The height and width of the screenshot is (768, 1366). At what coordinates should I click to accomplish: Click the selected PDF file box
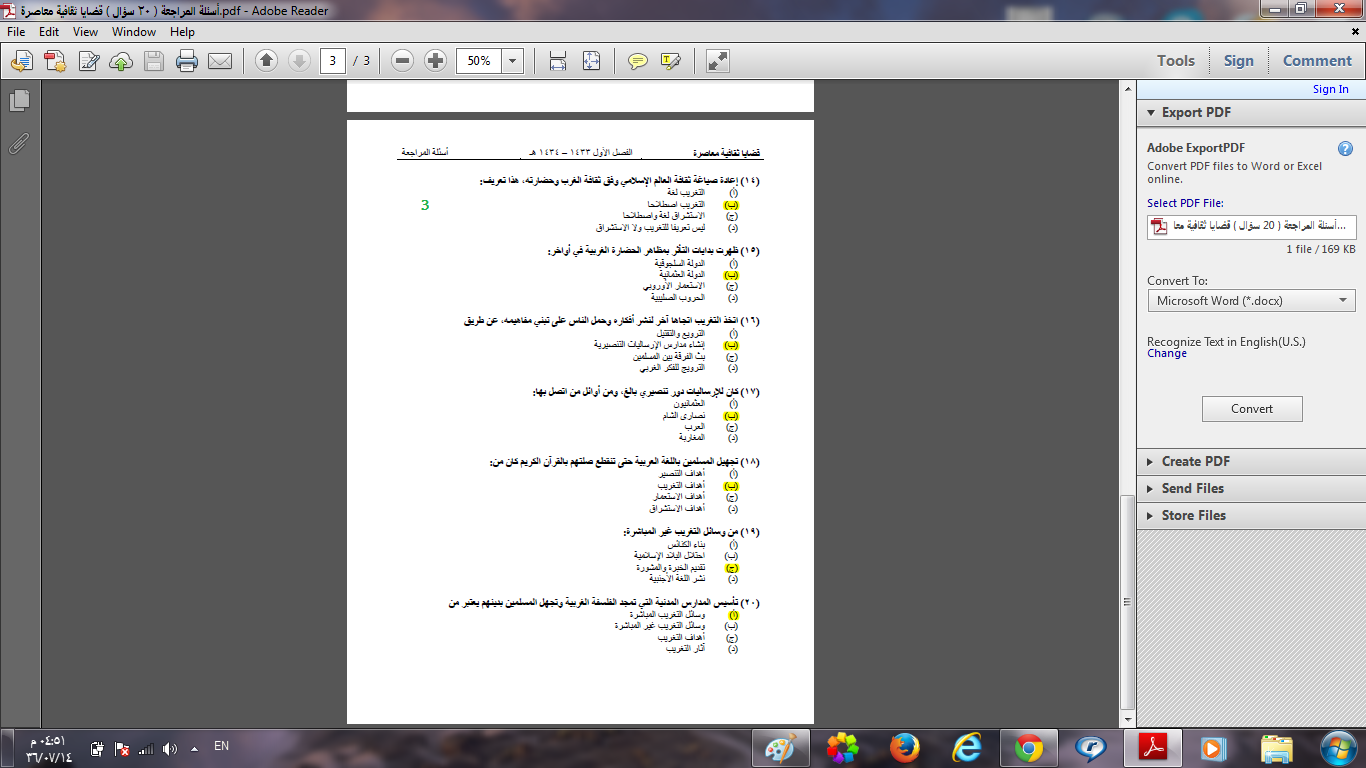click(1252, 226)
